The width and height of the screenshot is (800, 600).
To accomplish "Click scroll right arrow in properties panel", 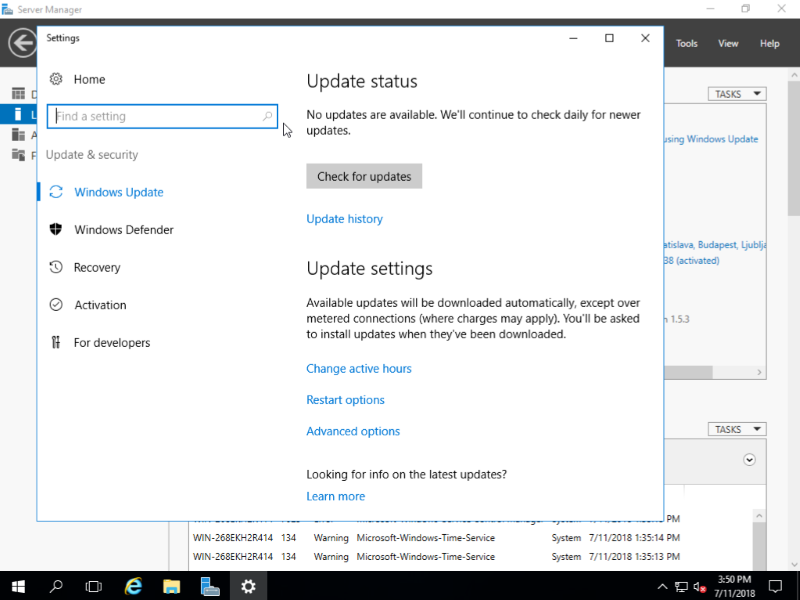I will [x=759, y=372].
